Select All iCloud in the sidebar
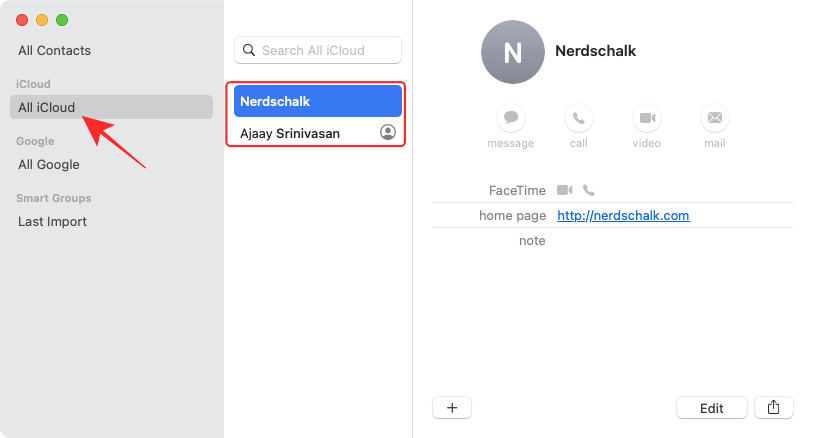The width and height of the screenshot is (813, 438). [47, 107]
